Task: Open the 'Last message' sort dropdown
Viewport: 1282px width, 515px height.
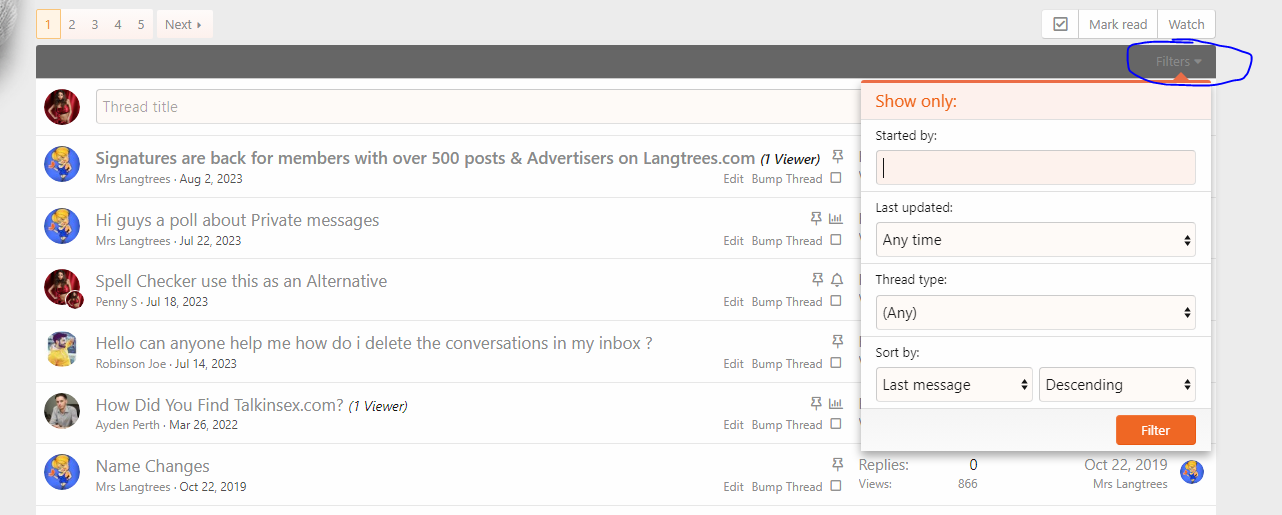Action: 954,385
